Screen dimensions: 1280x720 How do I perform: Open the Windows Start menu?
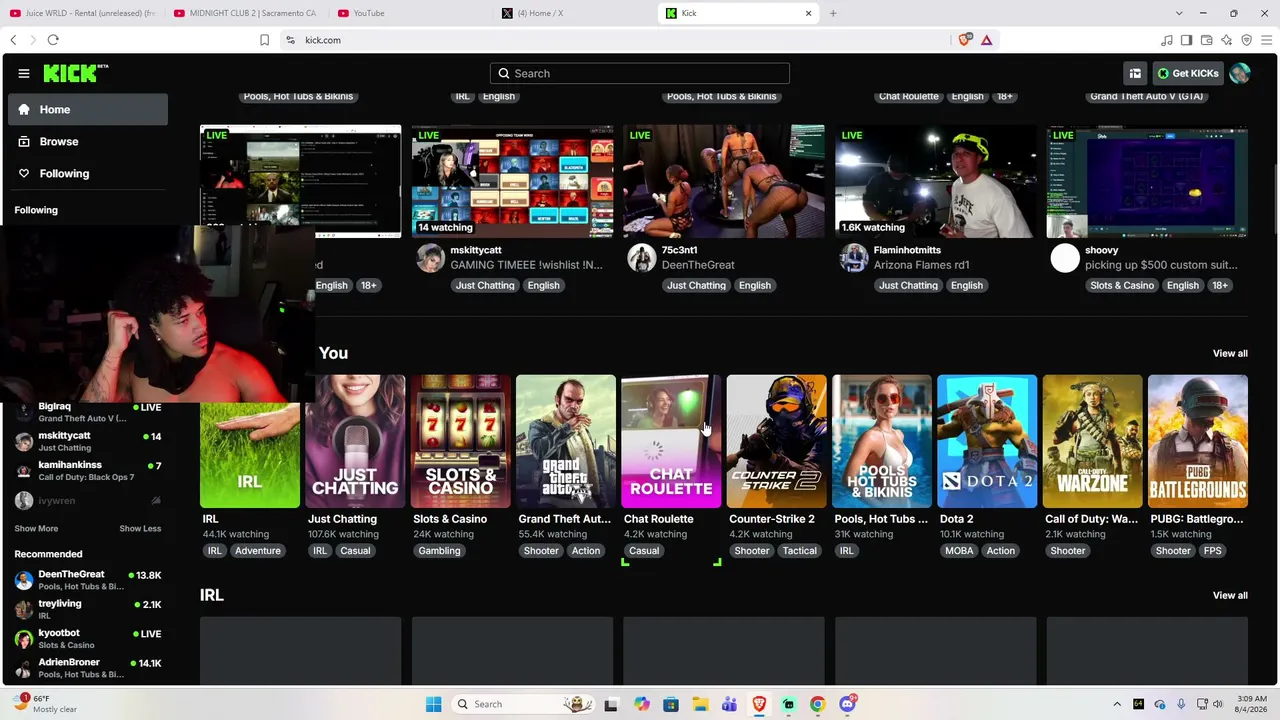[433, 704]
